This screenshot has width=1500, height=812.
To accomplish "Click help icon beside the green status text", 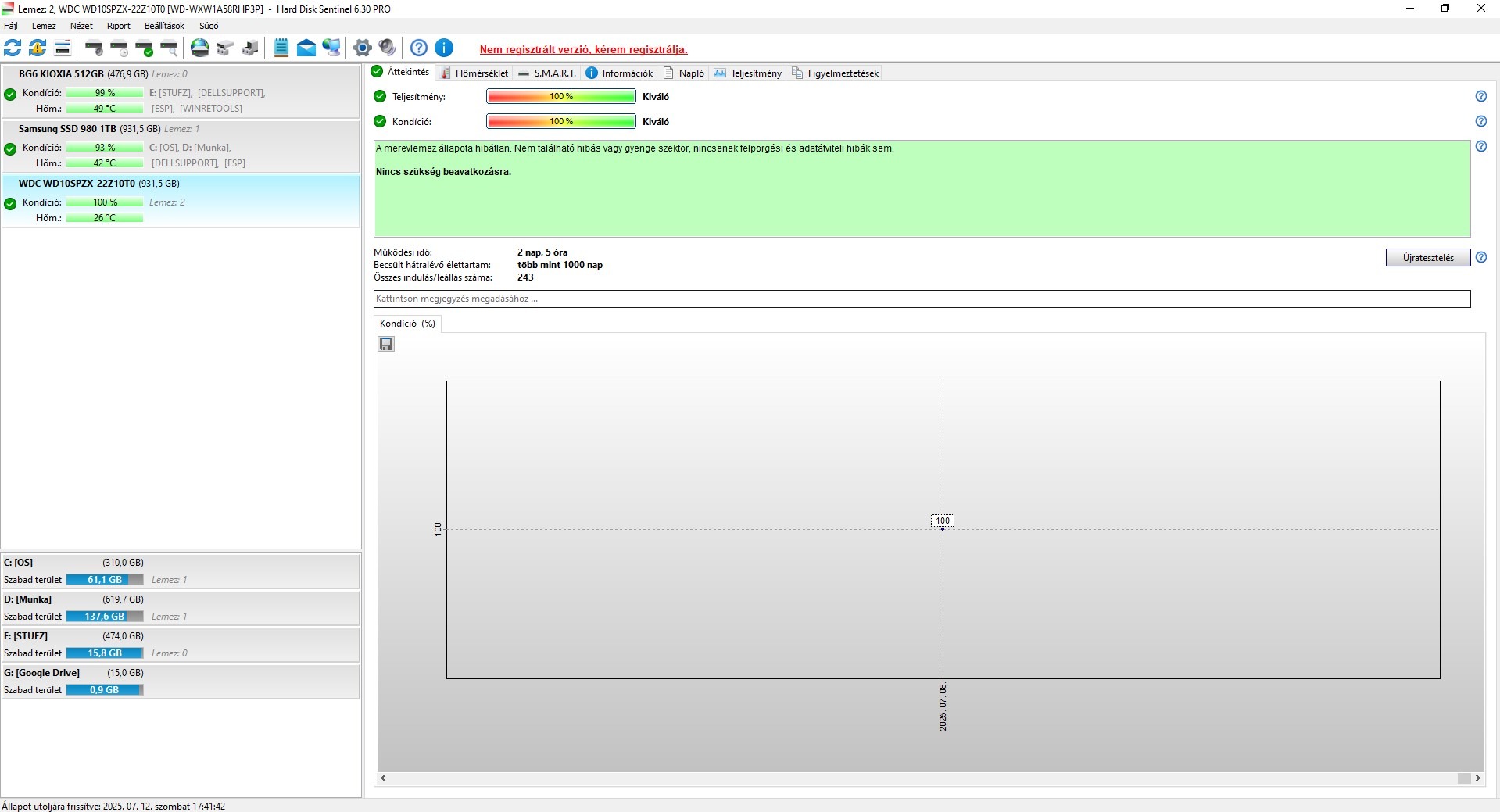I will [x=1481, y=146].
